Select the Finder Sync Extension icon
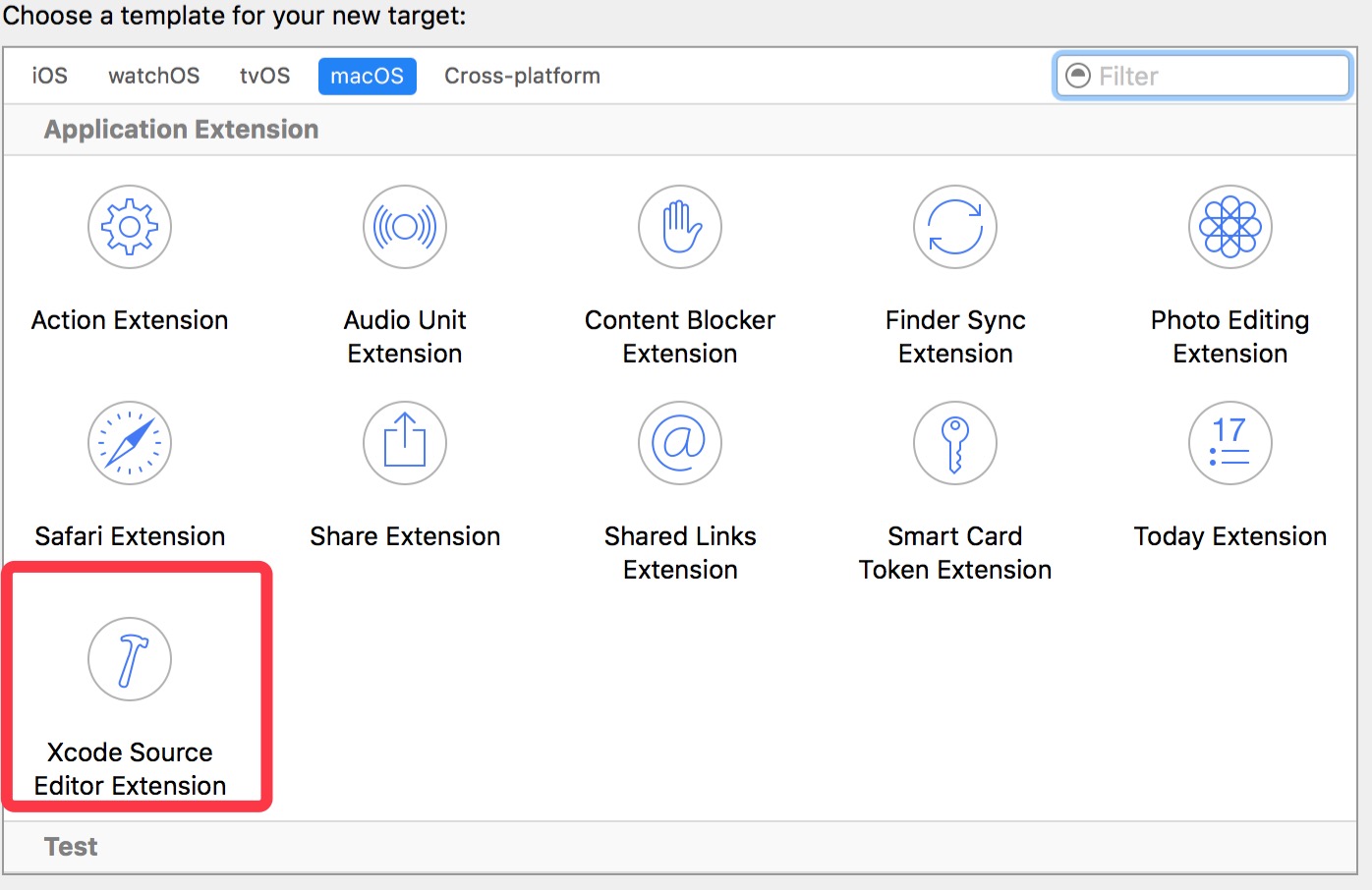This screenshot has width=1372, height=890. 955,227
